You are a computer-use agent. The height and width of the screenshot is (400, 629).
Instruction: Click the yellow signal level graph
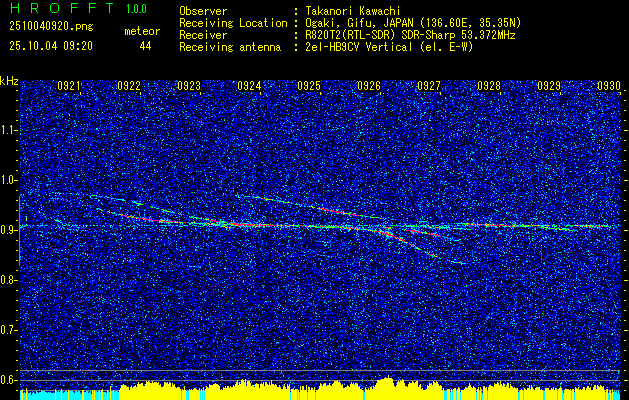pyautogui.click(x=320, y=388)
